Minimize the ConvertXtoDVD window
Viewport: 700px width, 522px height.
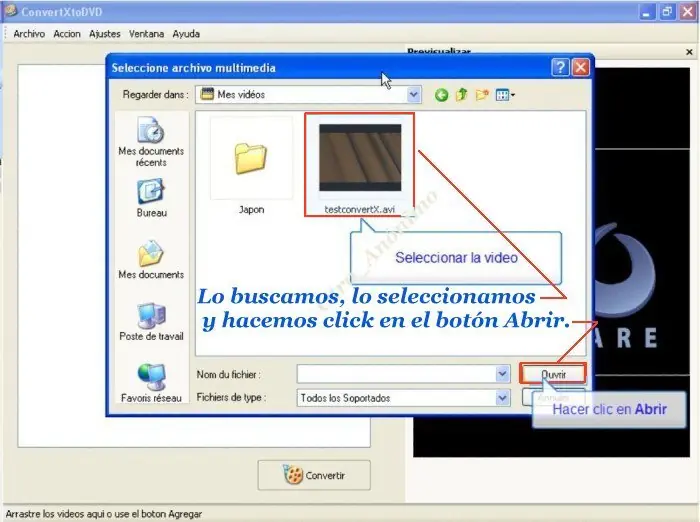click(x=646, y=12)
